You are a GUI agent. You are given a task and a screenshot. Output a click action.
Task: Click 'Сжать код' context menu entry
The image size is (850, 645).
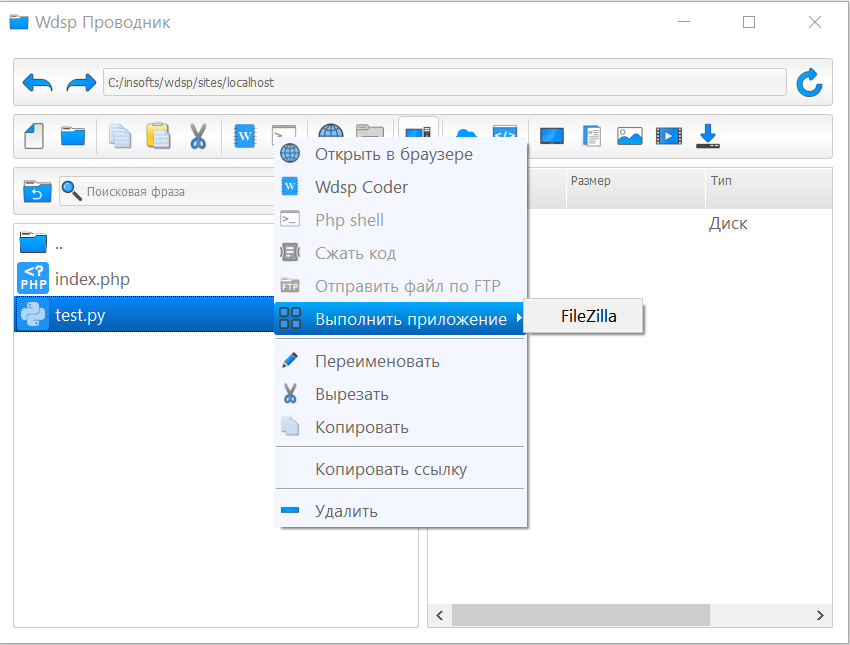(401, 253)
